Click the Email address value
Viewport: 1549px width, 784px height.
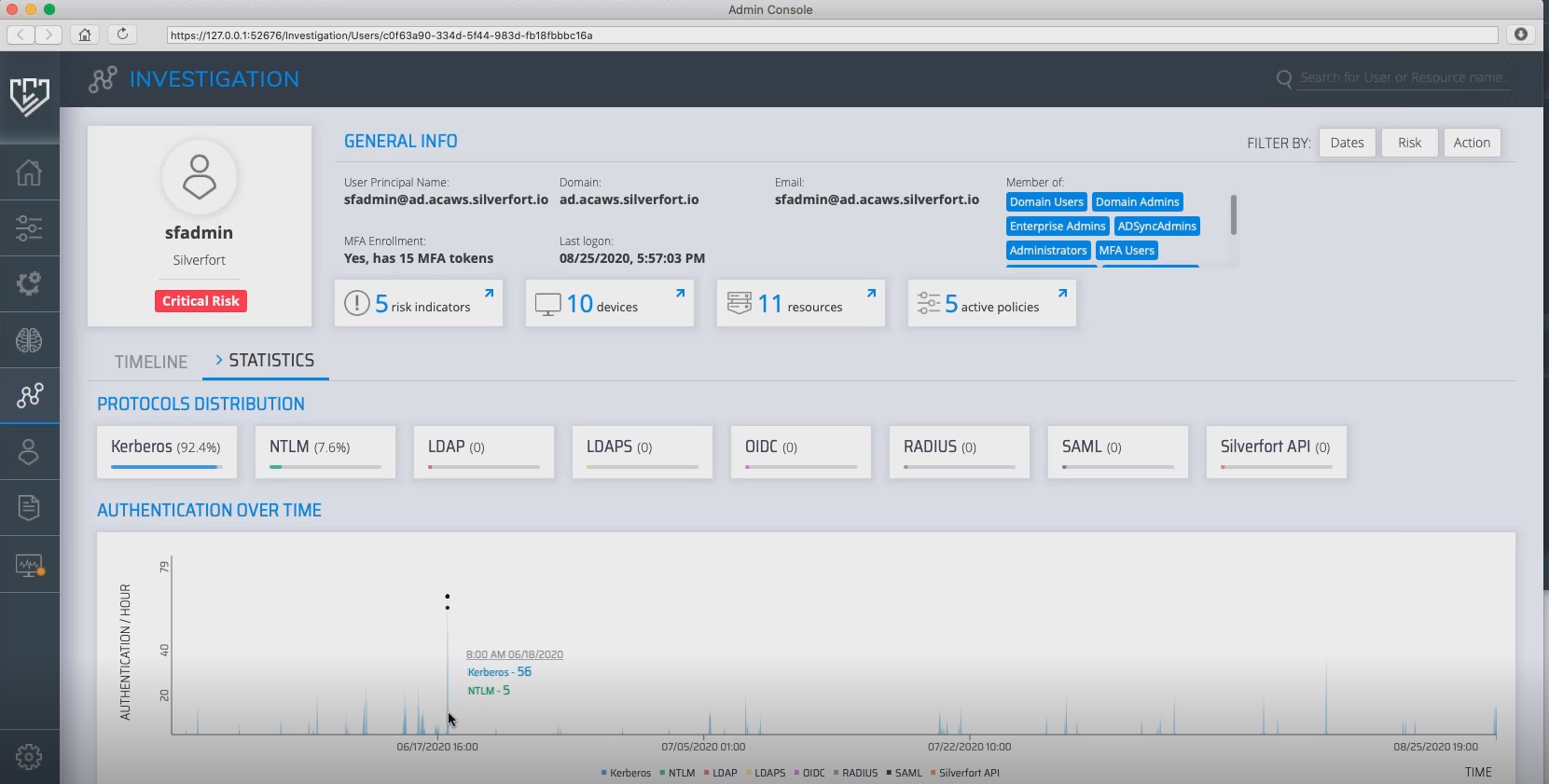point(877,199)
